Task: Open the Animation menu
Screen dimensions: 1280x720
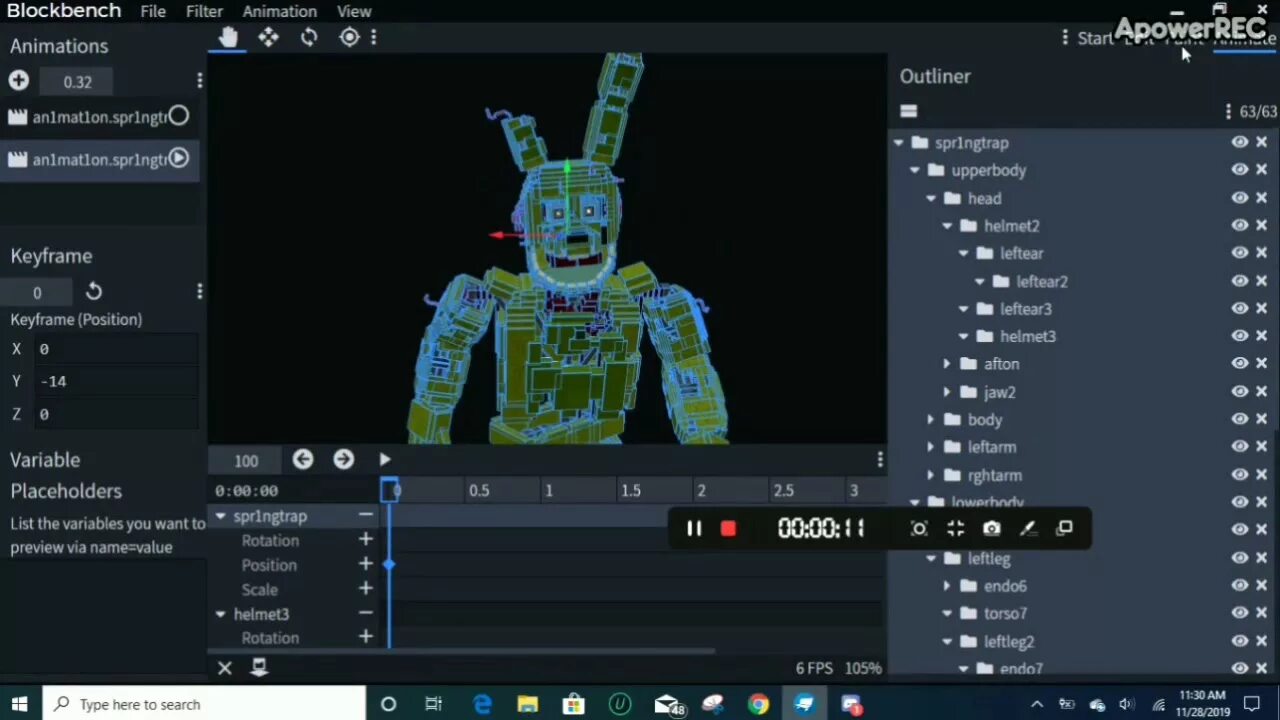Action: pyautogui.click(x=279, y=11)
